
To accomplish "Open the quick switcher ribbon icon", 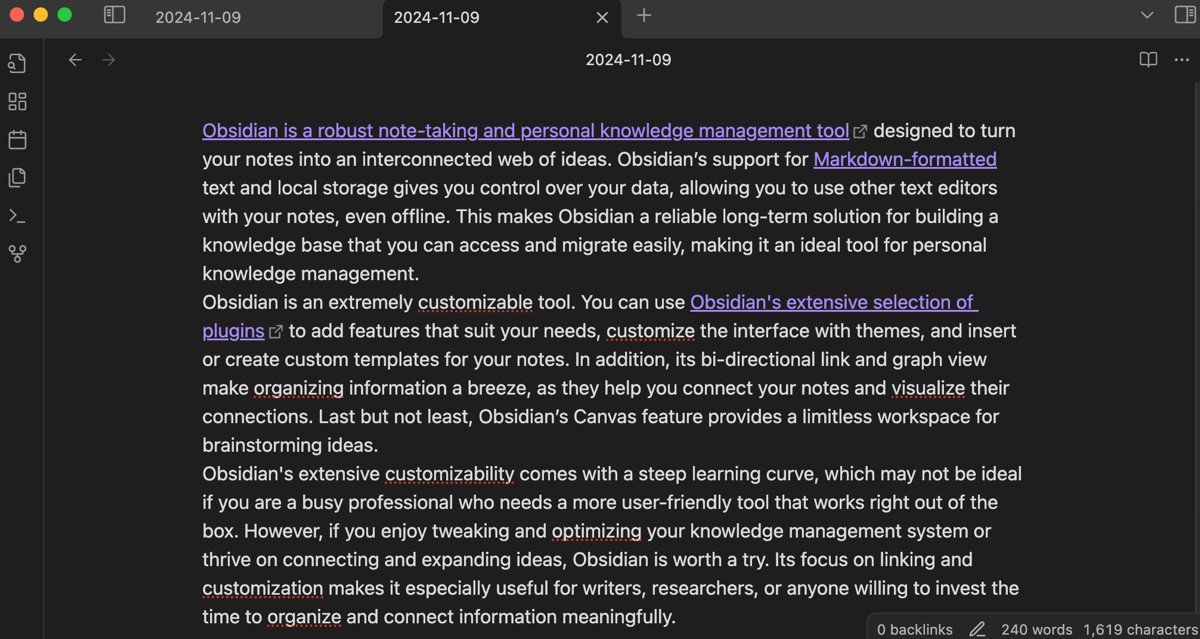I will [17, 64].
